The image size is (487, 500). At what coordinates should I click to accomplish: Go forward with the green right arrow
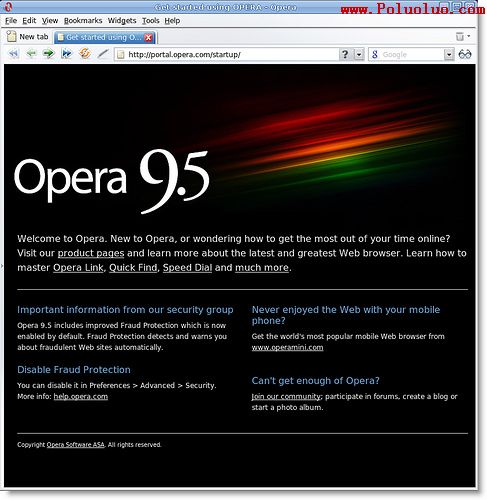pos(49,54)
